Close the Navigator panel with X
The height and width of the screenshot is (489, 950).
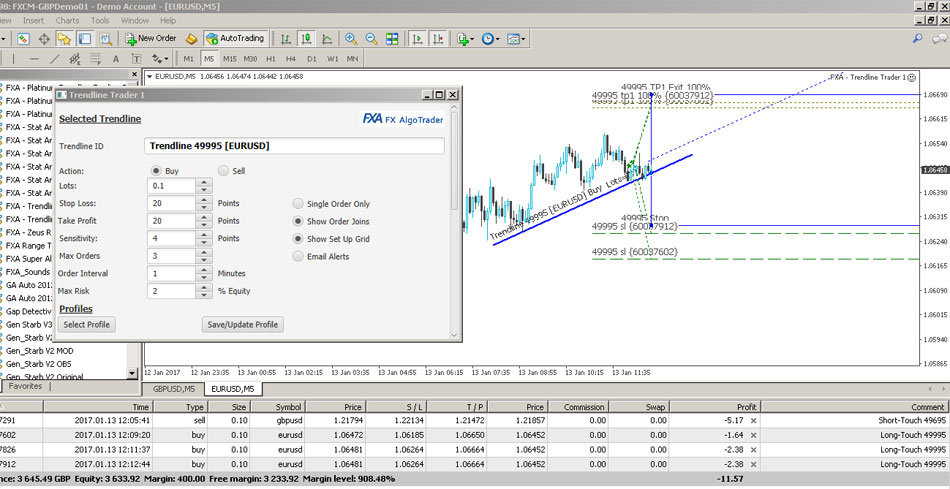(x=134, y=75)
